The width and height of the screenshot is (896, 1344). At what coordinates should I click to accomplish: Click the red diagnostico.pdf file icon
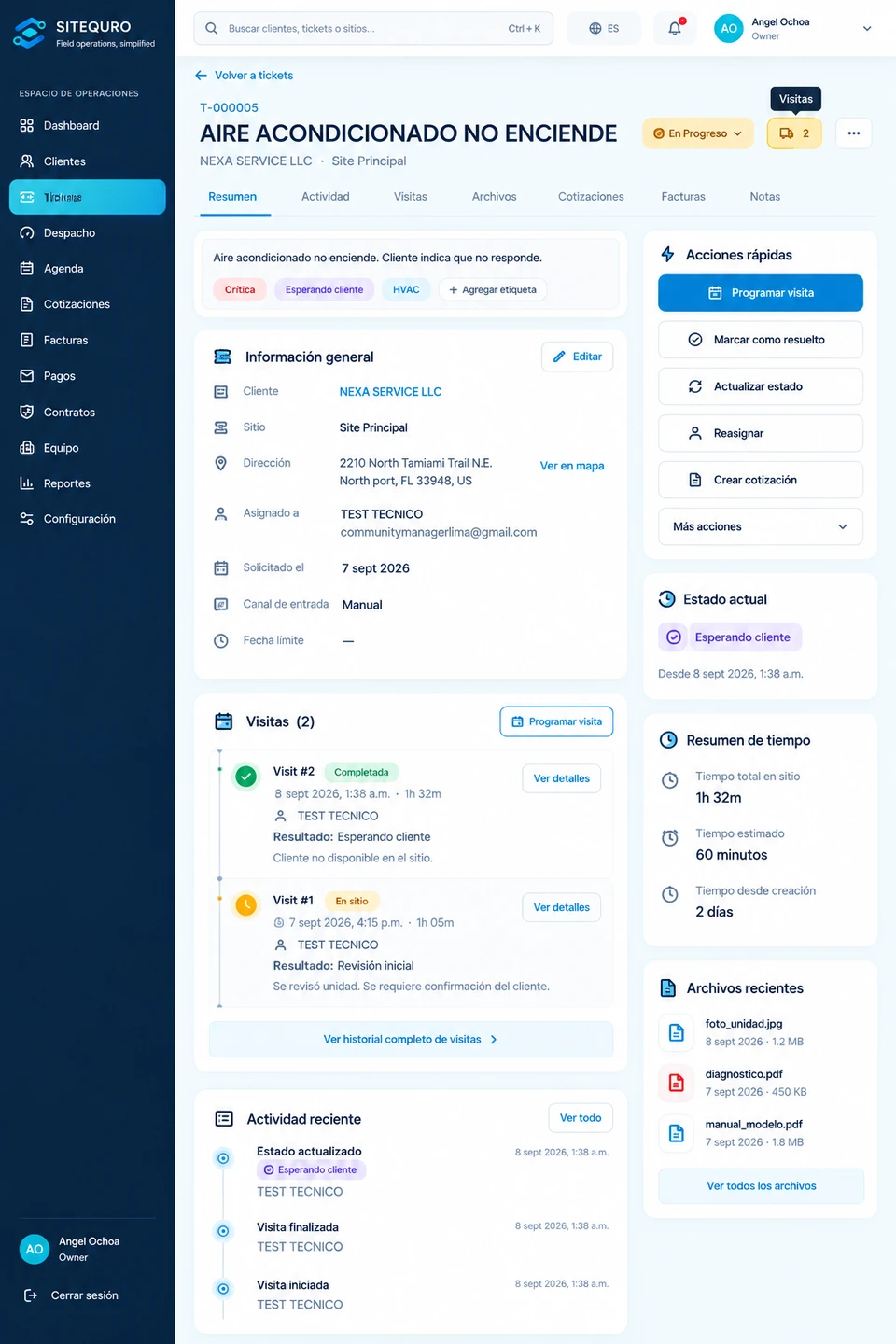pyautogui.click(x=676, y=1083)
